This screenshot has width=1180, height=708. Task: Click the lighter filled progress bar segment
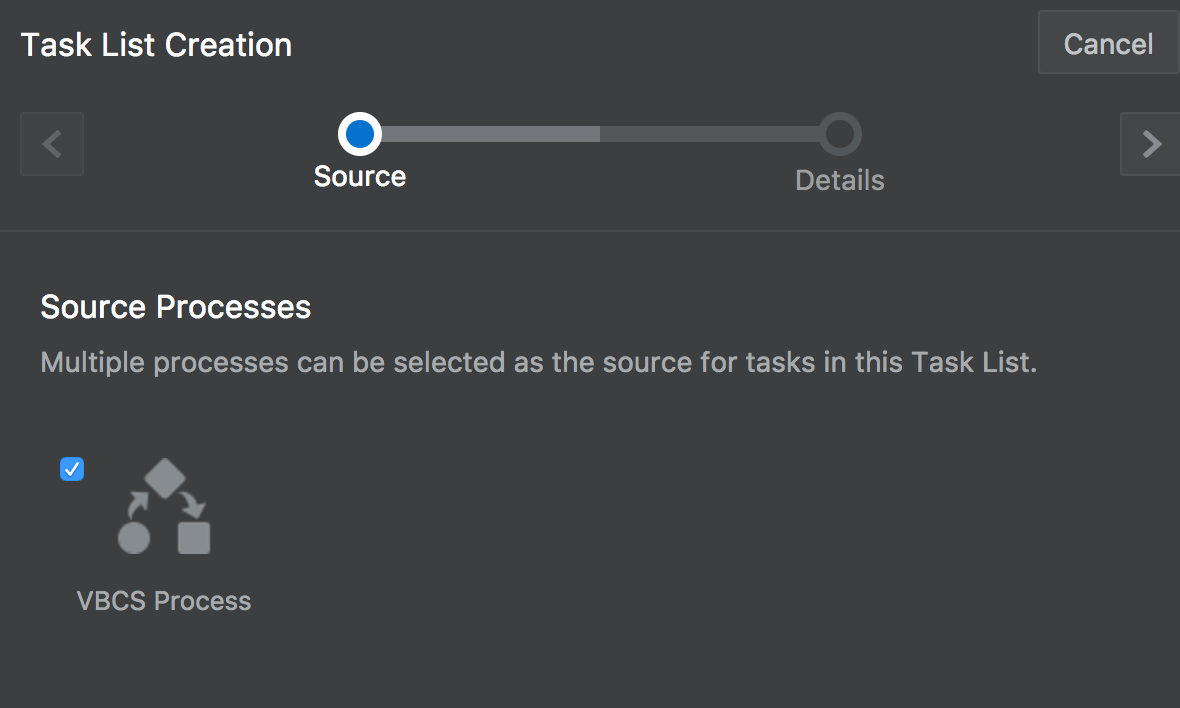tap(491, 134)
